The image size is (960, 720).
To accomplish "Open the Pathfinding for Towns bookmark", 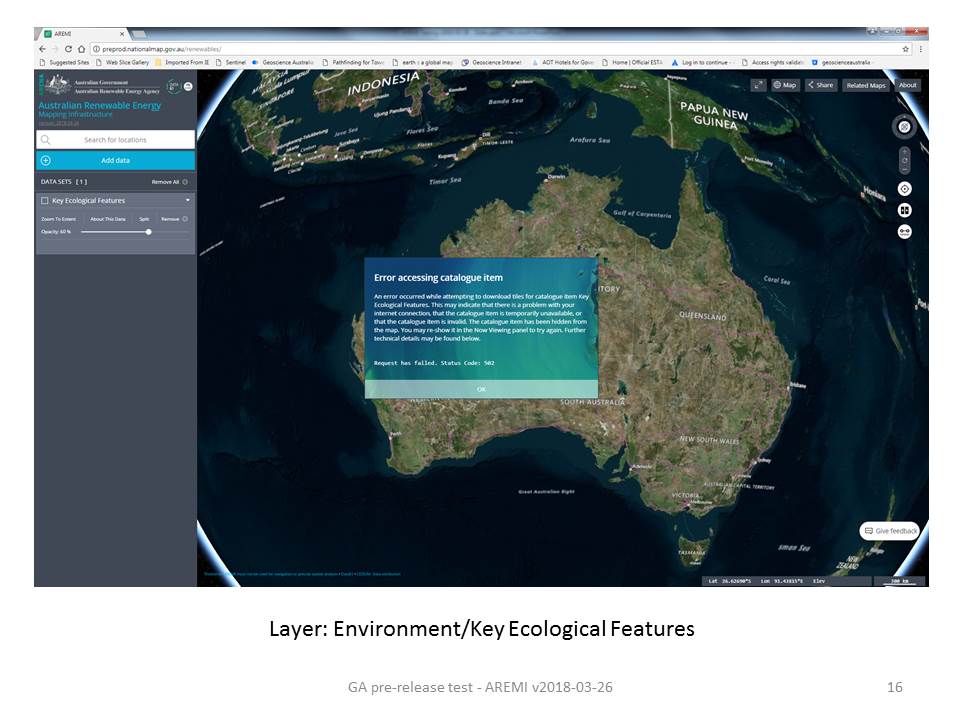I will coord(353,62).
